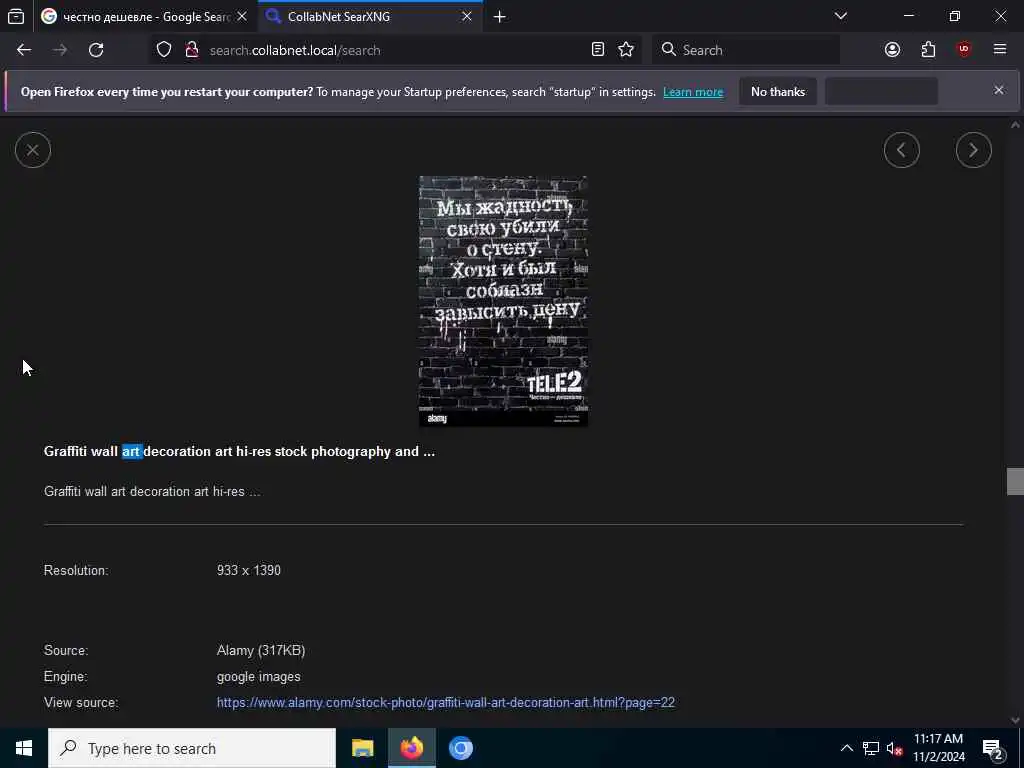1024x768 pixels.
Task: Open File Explorer from taskbar
Action: tap(362, 748)
